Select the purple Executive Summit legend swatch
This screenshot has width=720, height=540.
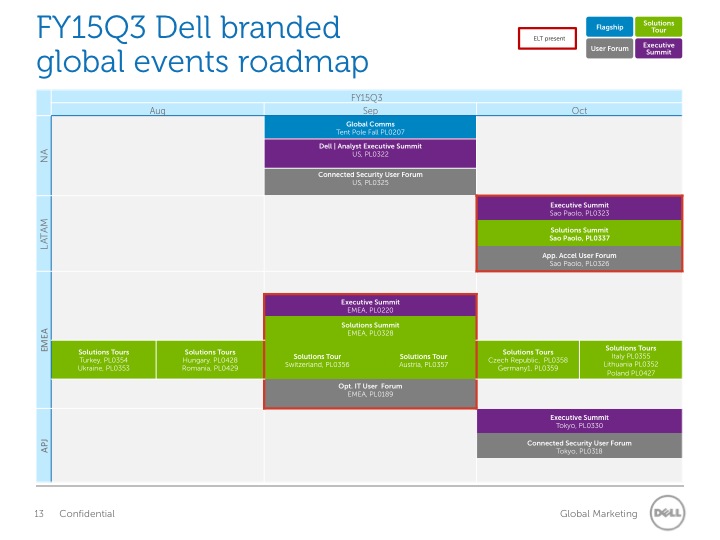tap(658, 48)
